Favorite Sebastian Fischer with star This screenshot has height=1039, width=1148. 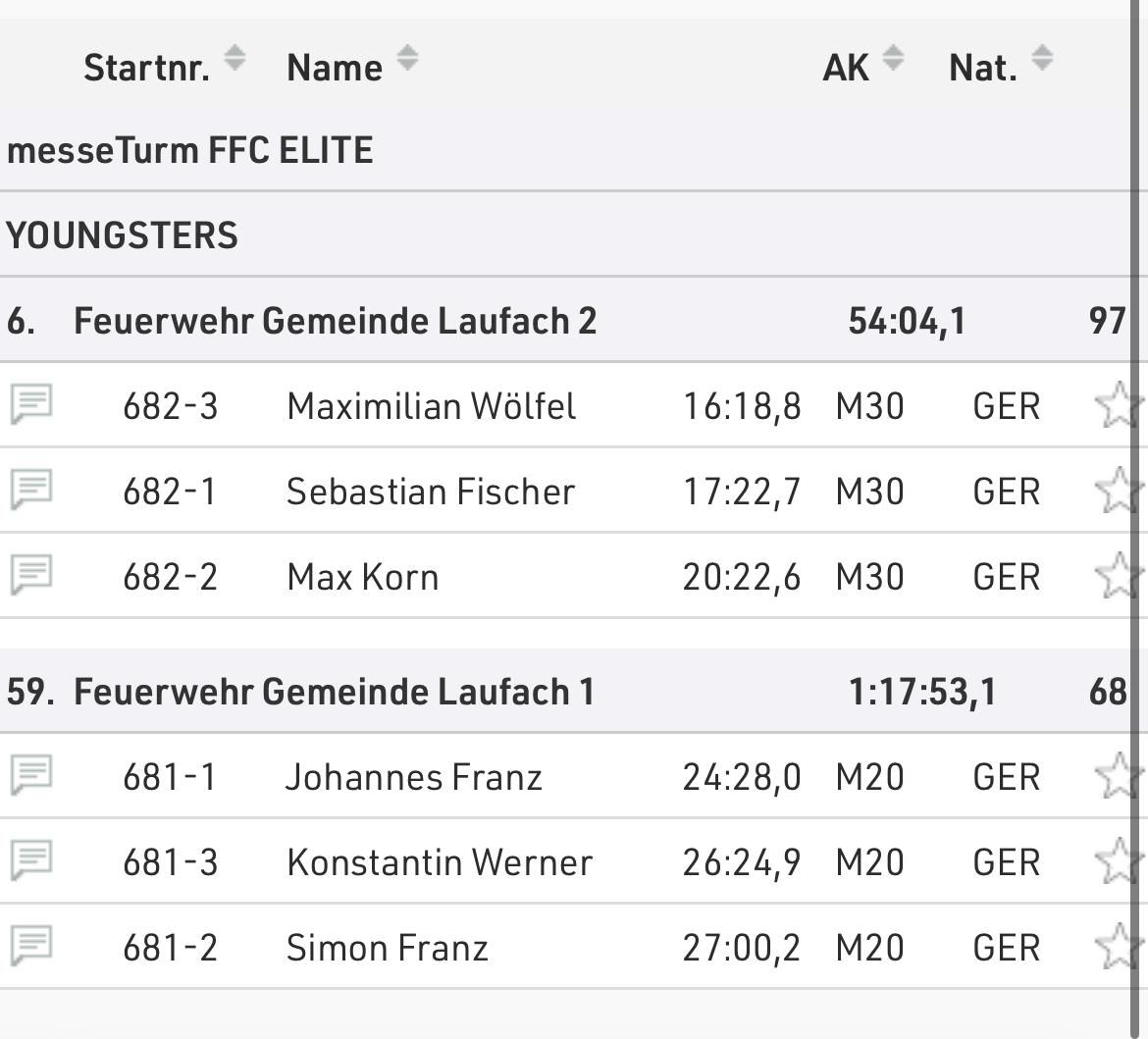pyautogui.click(x=1117, y=491)
